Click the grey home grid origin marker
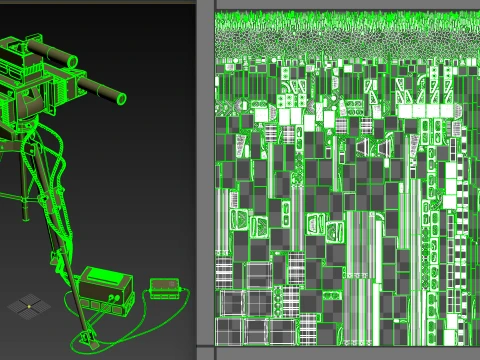 [29, 306]
